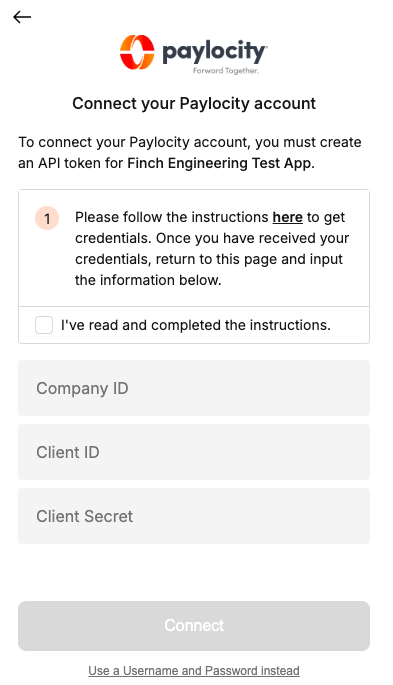This screenshot has height=685, width=393.
Task: Focus the Client Secret input field
Action: coord(194,516)
